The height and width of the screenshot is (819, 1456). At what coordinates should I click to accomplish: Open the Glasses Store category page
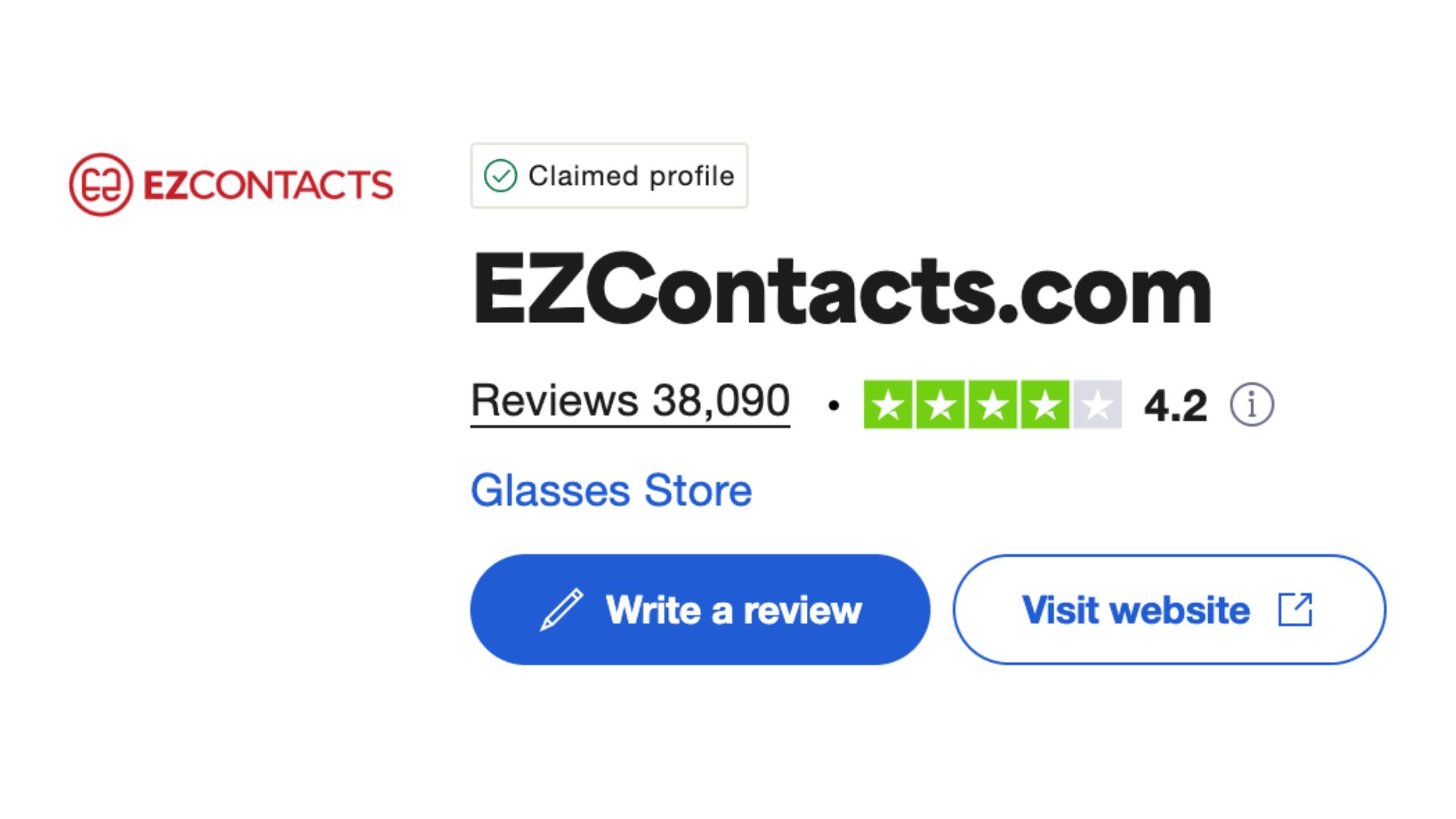(610, 491)
